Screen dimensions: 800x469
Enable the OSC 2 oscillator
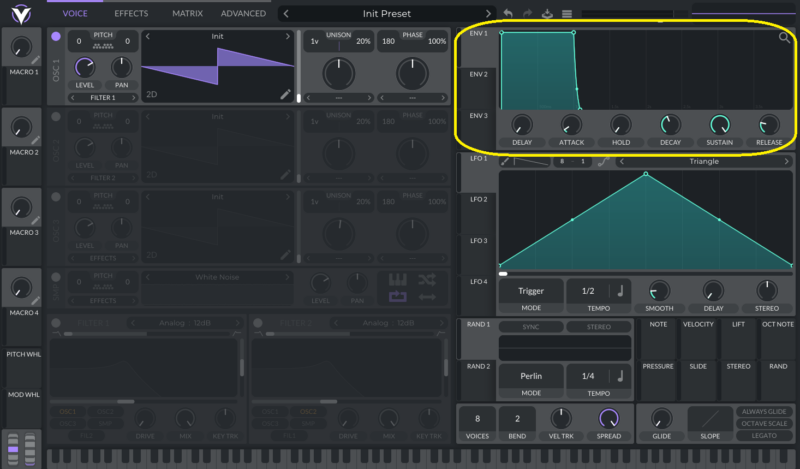pyautogui.click(x=55, y=117)
